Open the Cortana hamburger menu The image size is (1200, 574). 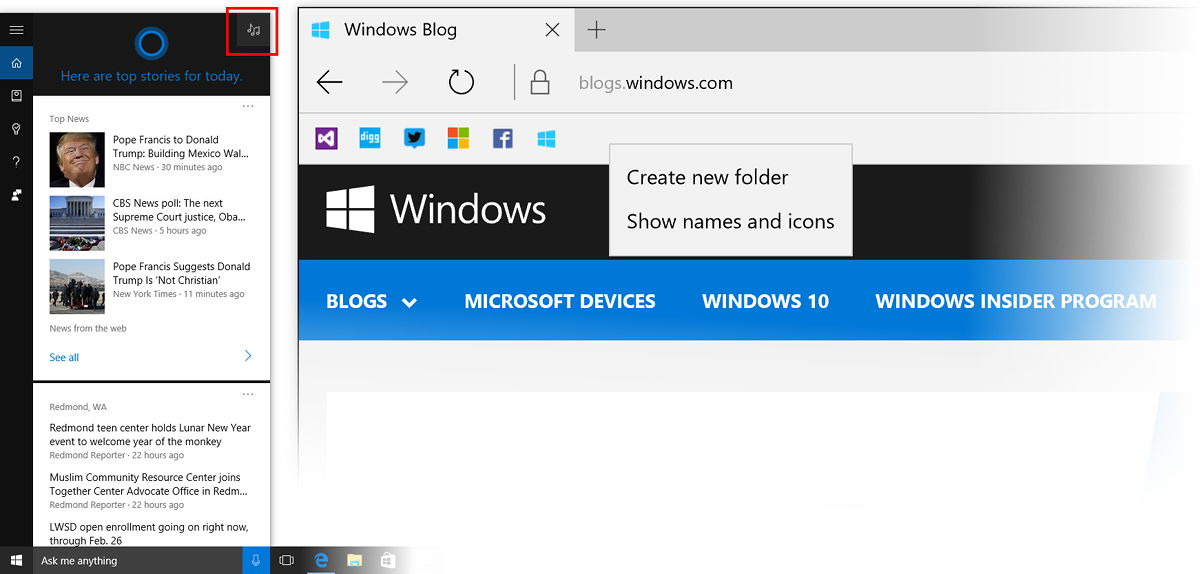coord(16,30)
